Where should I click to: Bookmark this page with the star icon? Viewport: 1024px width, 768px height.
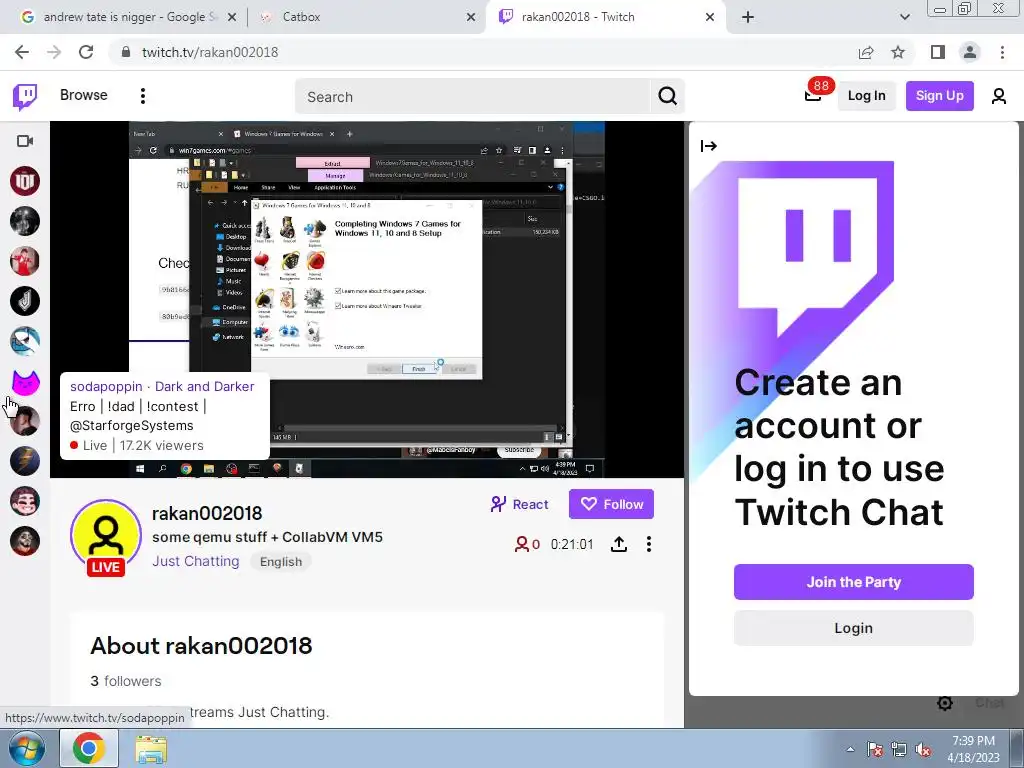coord(898,52)
